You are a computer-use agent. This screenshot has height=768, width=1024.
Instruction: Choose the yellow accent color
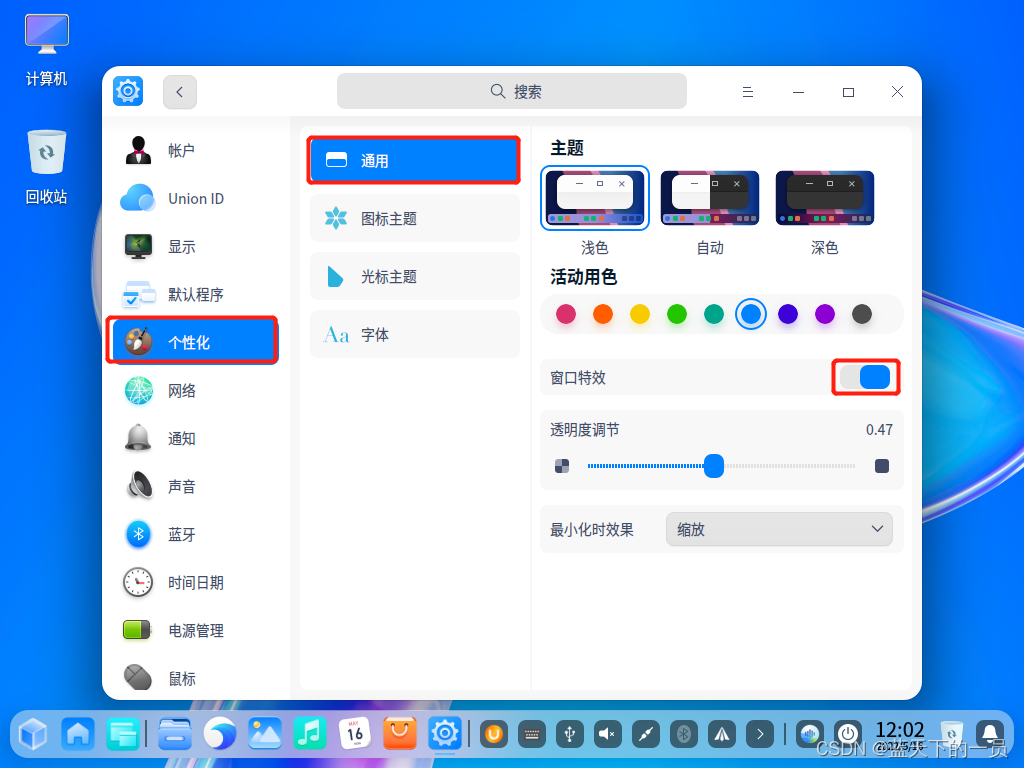click(640, 314)
